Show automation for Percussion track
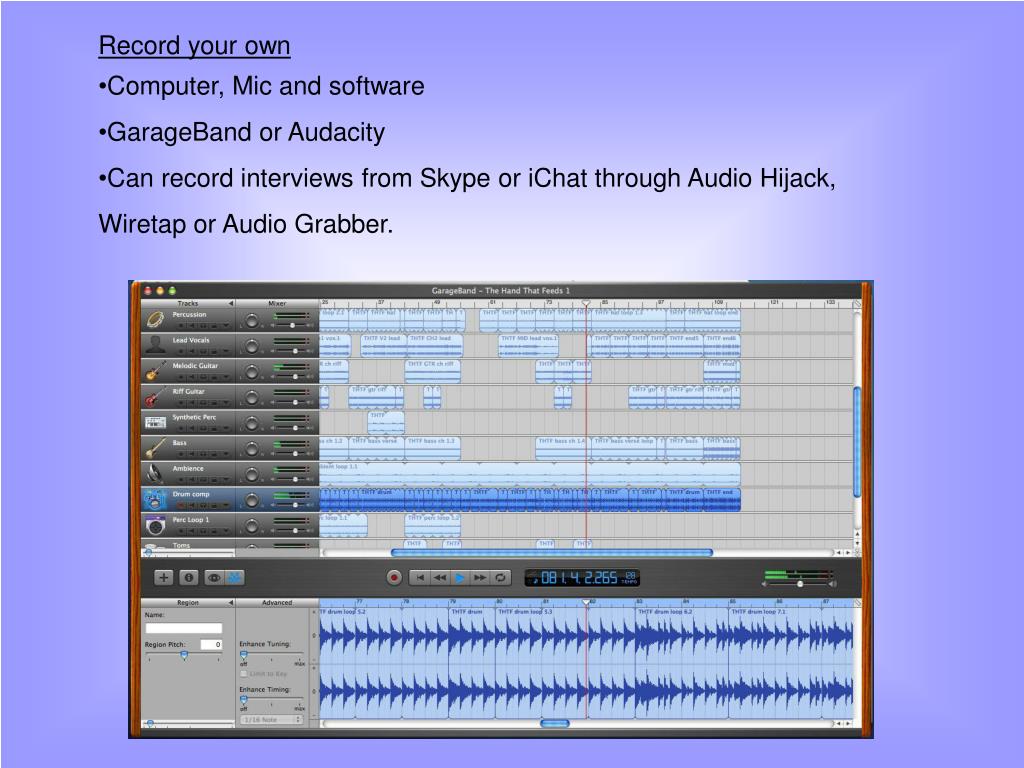The width and height of the screenshot is (1024, 768). pyautogui.click(x=226, y=325)
